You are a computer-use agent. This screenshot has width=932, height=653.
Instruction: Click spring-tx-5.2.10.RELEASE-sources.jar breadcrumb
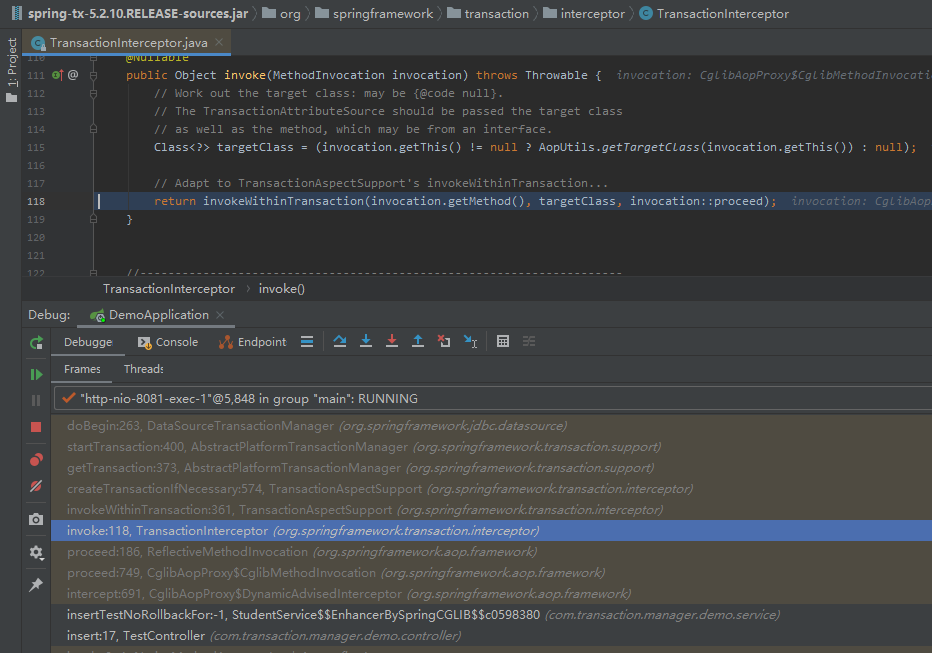(x=130, y=14)
